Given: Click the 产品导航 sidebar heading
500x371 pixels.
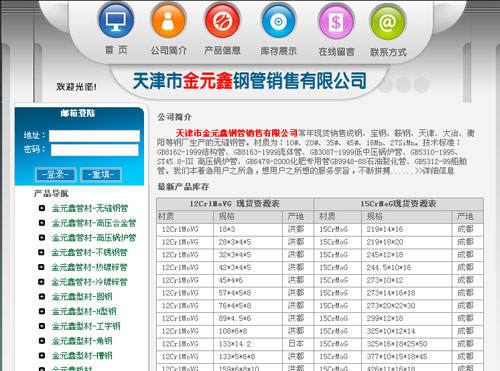Looking at the screenshot, I should click(x=51, y=193).
